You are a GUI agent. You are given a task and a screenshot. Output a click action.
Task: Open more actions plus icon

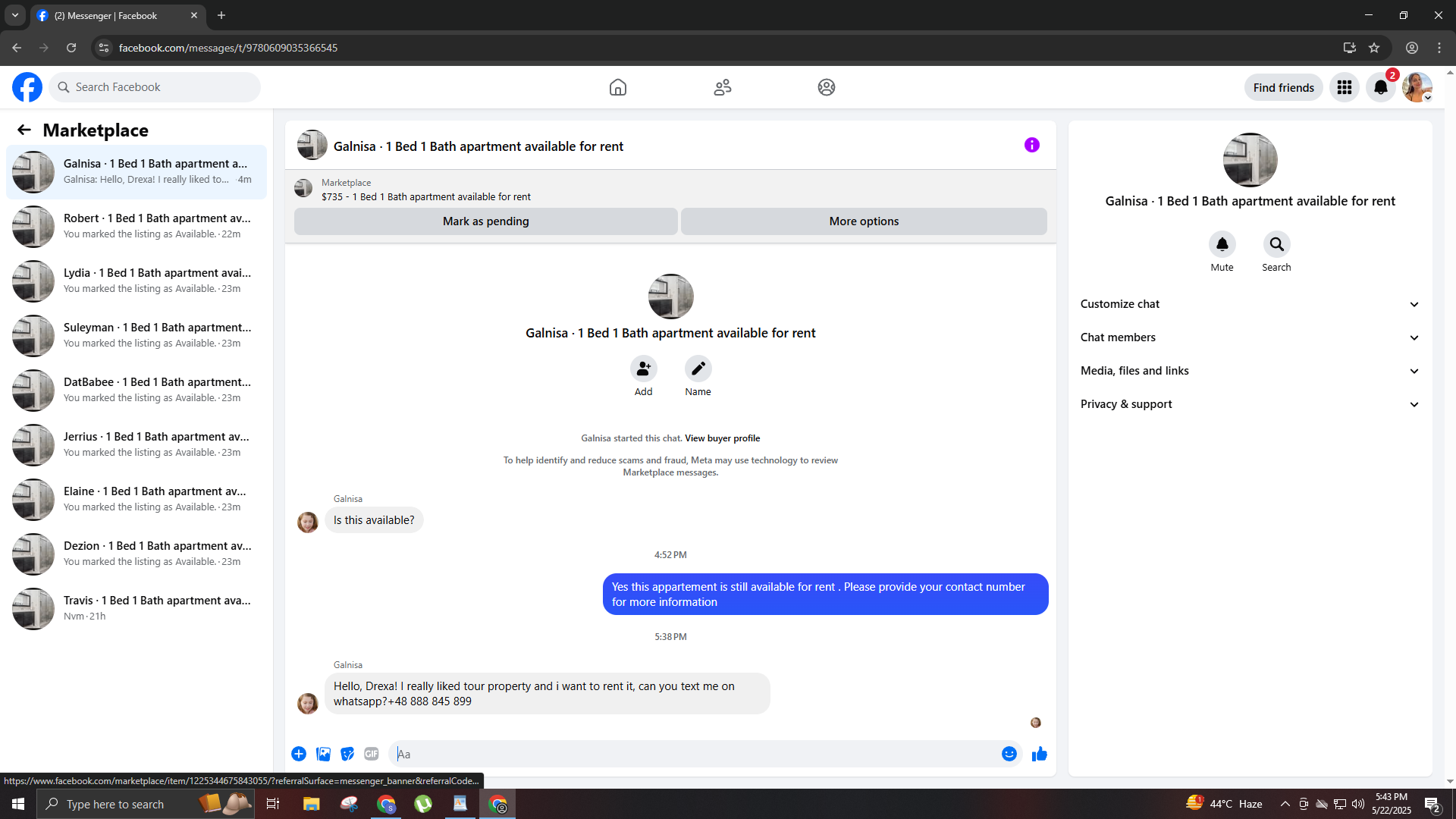[299, 754]
